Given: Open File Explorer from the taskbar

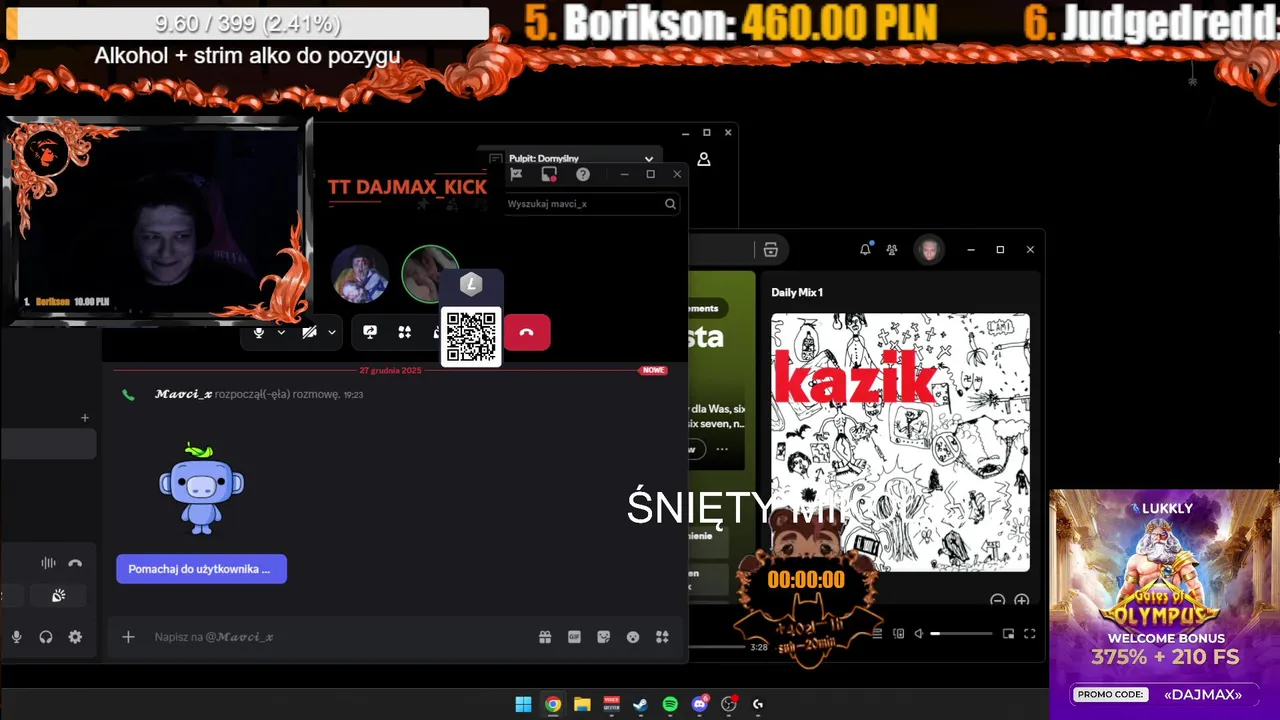Looking at the screenshot, I should 582,704.
